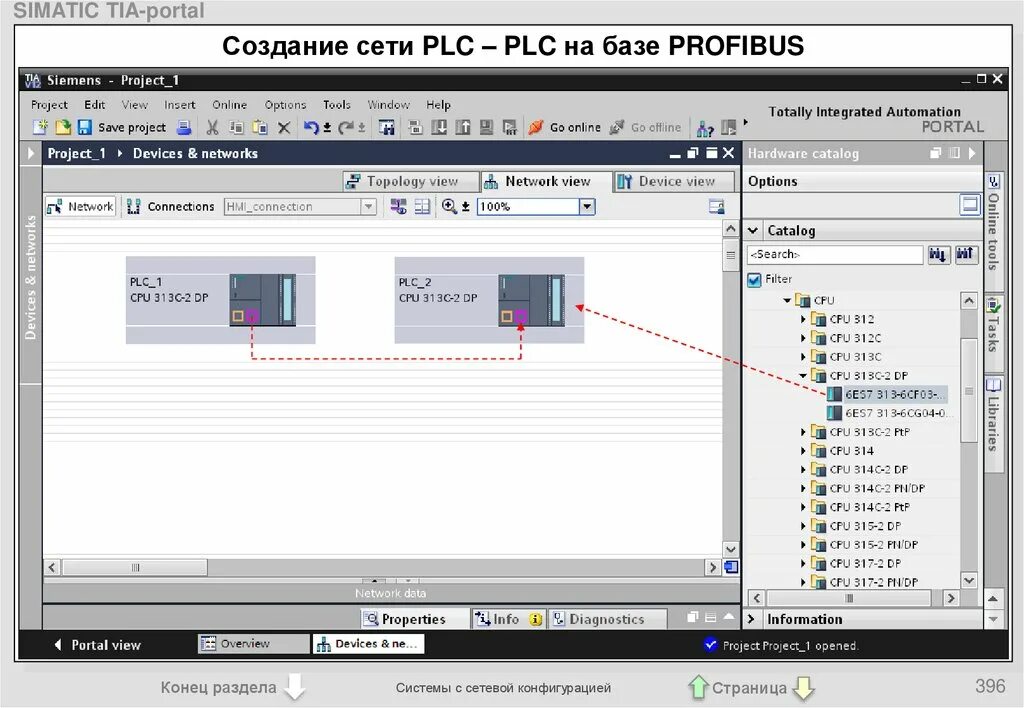Click the magenta DP port on PLC_1
The image size is (1024, 708).
(252, 317)
